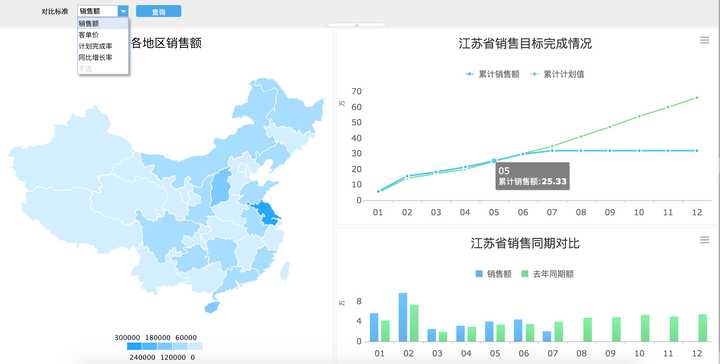
Task: Click the Hainan island on the map
Action: click(x=212, y=307)
